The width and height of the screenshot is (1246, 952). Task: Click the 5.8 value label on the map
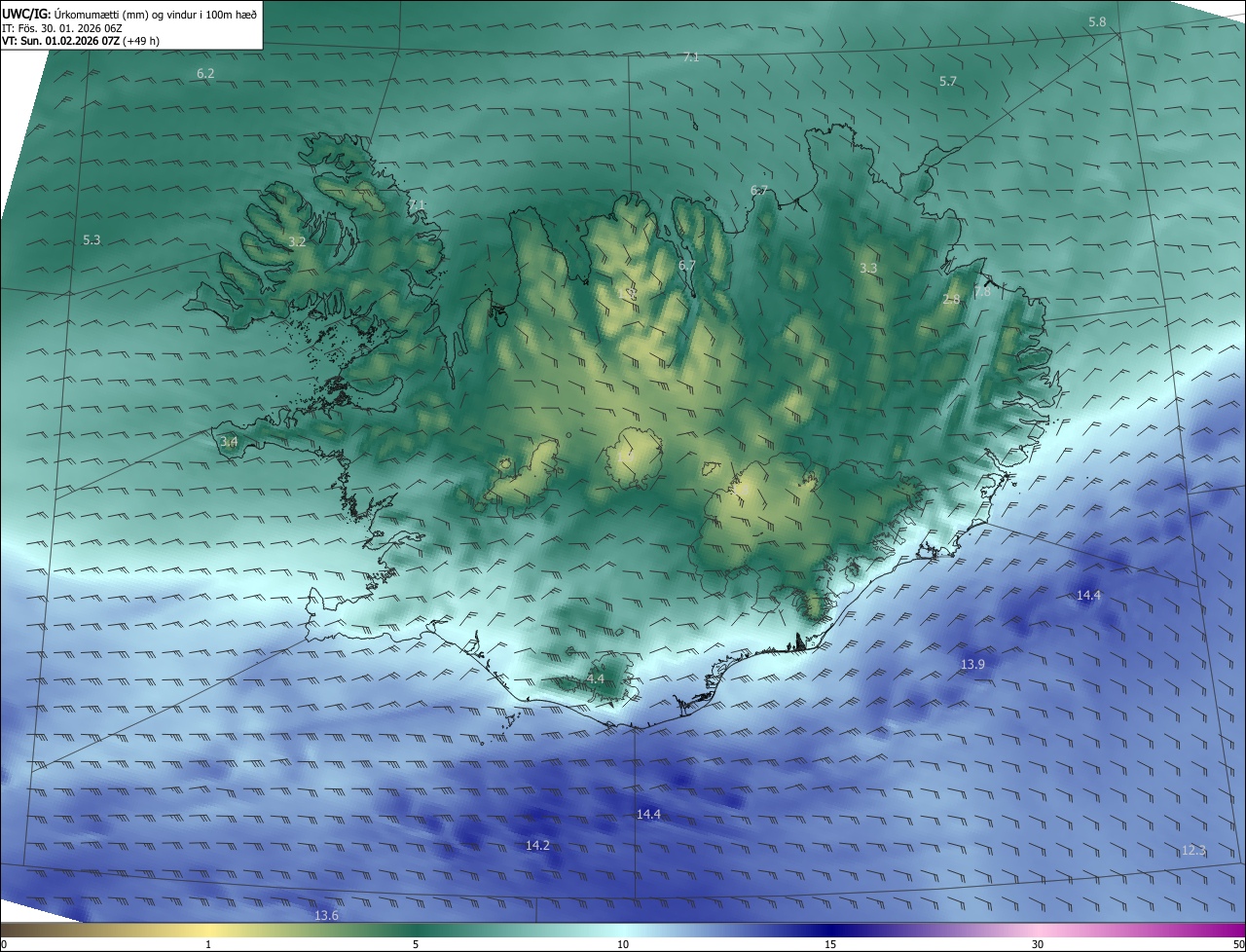click(x=1097, y=21)
